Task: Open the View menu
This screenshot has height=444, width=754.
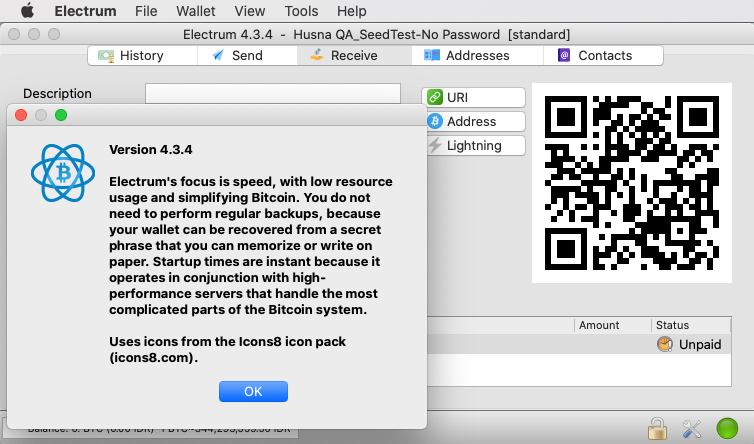Action: click(250, 11)
